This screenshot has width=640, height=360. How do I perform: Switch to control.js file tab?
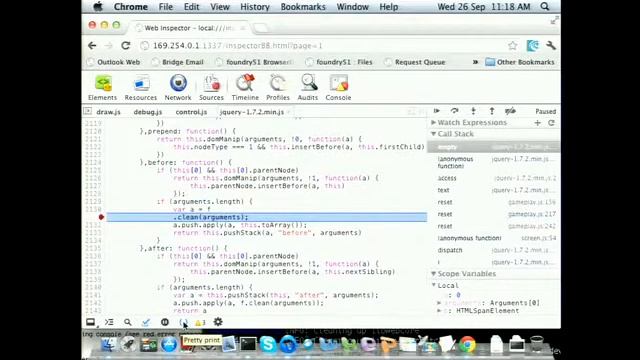coord(191,112)
